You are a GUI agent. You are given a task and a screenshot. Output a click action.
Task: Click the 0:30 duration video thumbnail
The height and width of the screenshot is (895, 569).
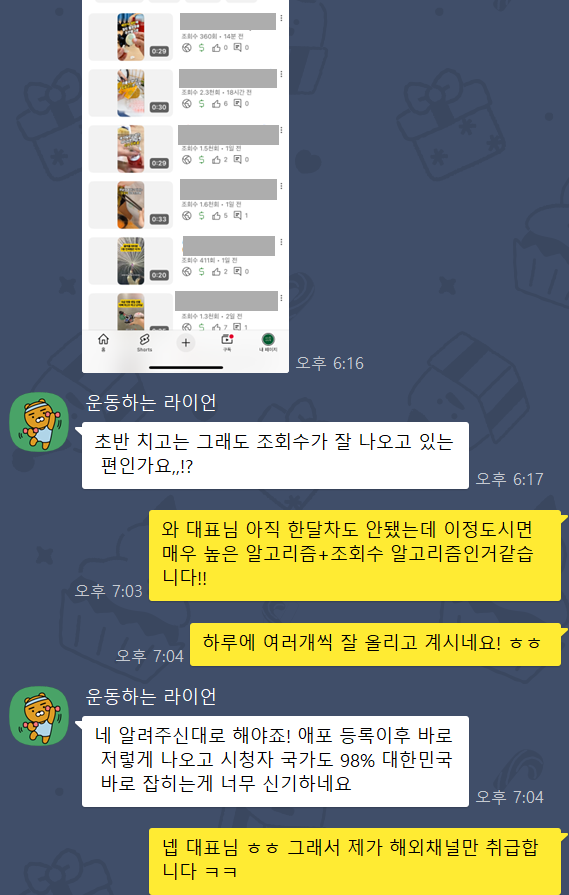[131, 92]
